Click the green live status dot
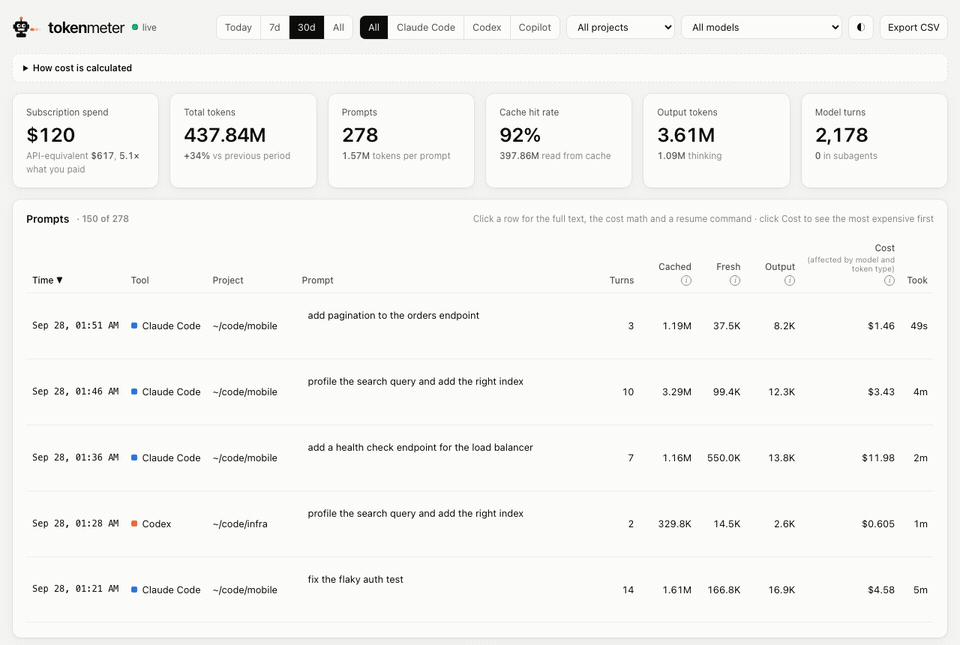 [135, 28]
